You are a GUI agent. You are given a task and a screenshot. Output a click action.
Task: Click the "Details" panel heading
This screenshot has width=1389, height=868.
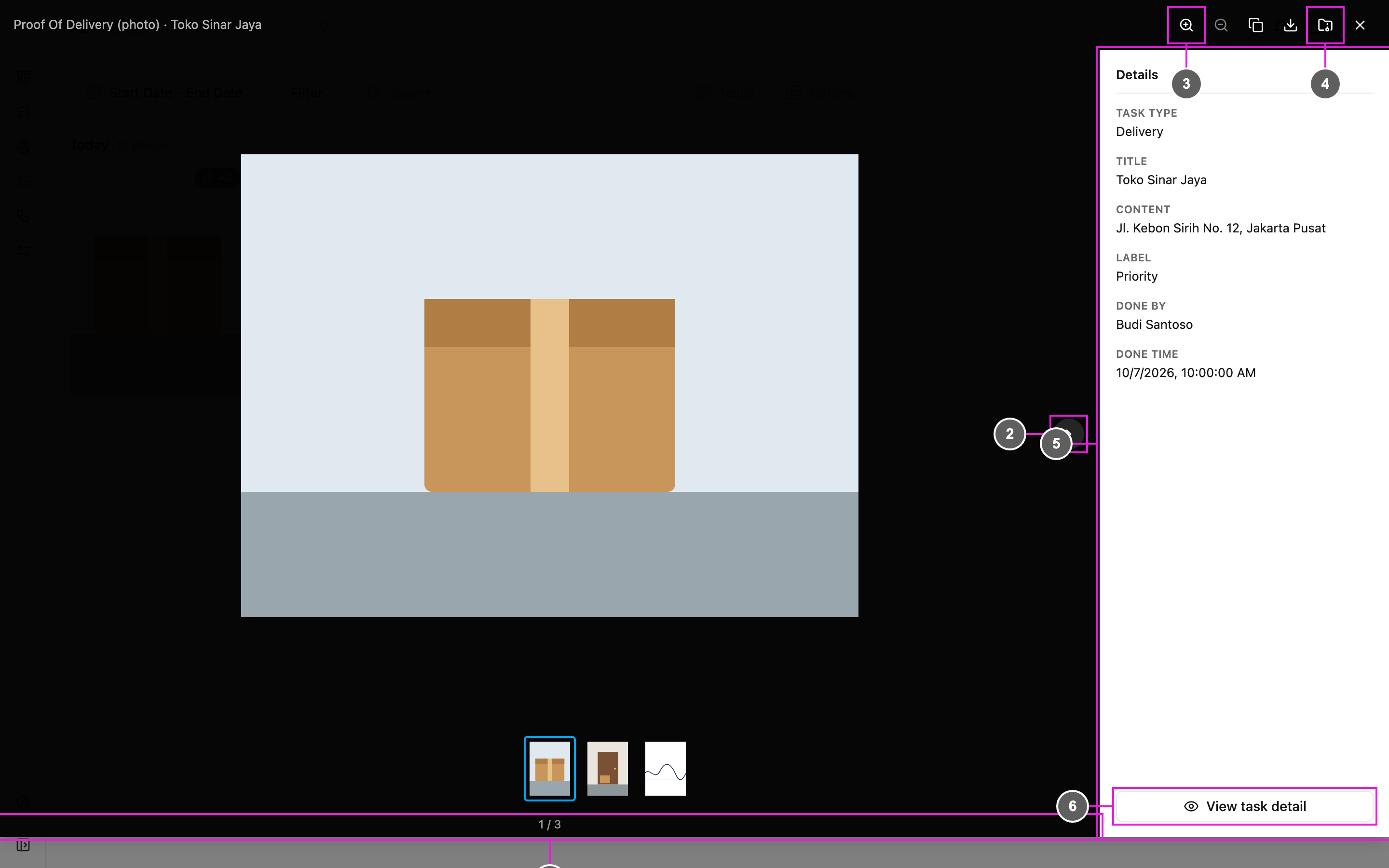pos(1136,75)
